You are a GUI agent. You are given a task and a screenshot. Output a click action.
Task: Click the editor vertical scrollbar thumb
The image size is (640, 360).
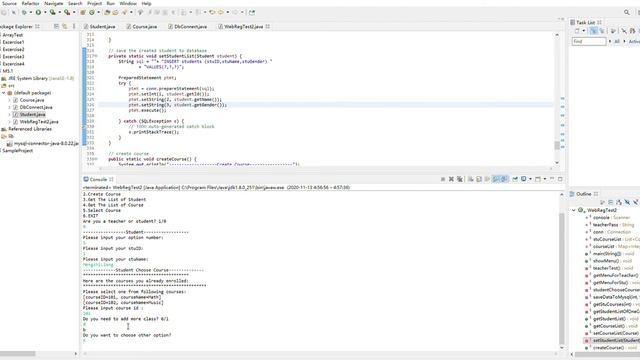557,146
